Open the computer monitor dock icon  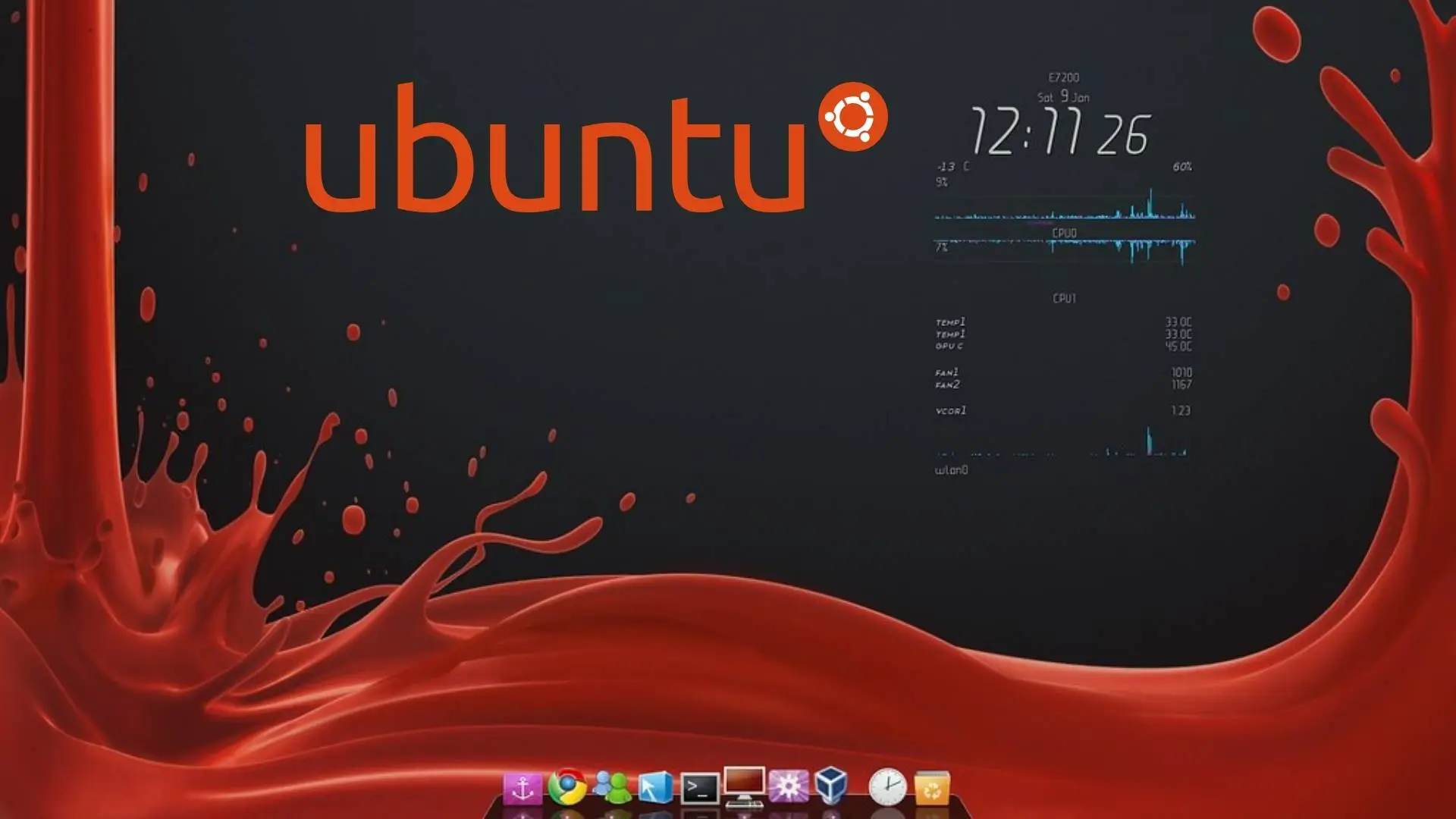coord(743,786)
